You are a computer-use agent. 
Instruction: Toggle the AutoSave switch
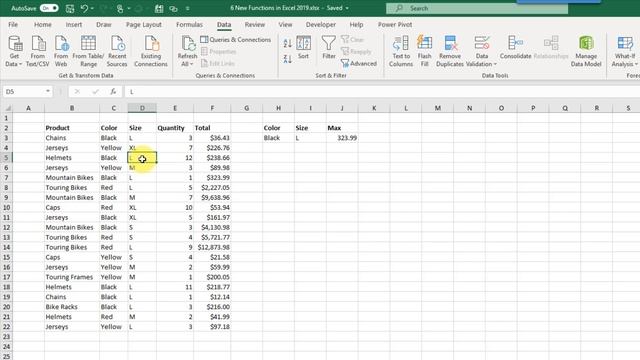pyautogui.click(x=49, y=8)
